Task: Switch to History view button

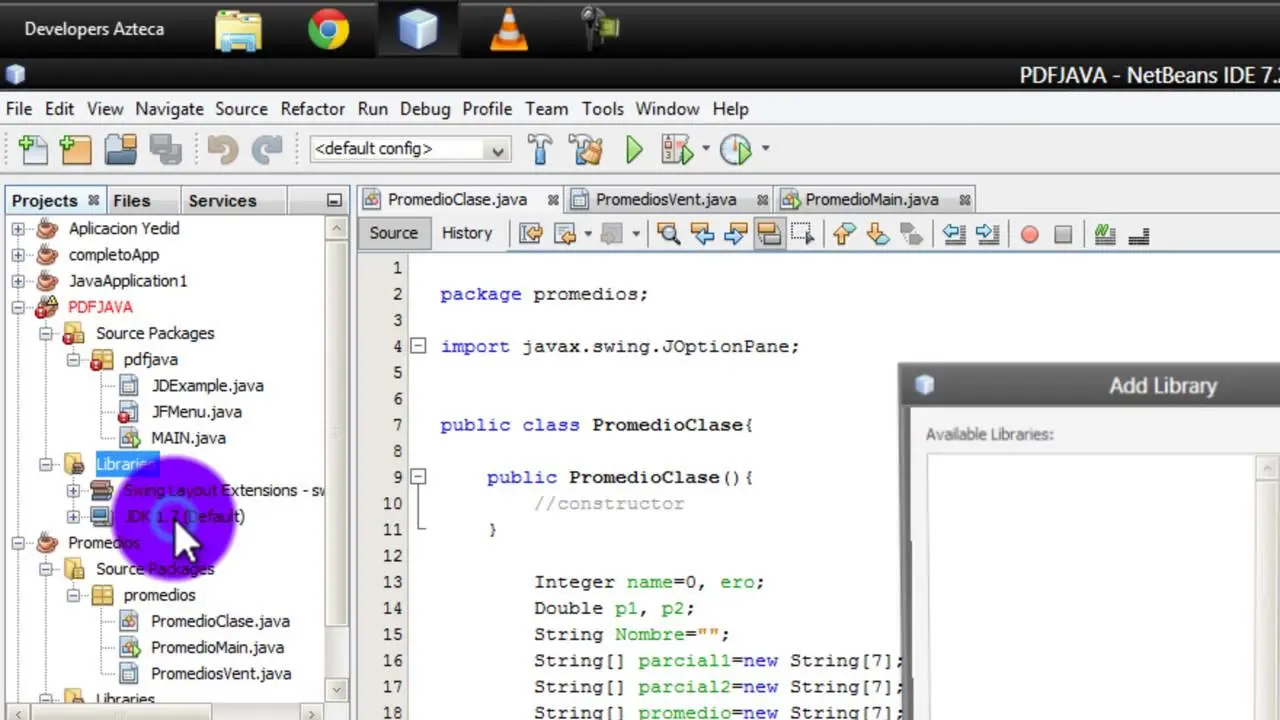Action: (x=467, y=233)
